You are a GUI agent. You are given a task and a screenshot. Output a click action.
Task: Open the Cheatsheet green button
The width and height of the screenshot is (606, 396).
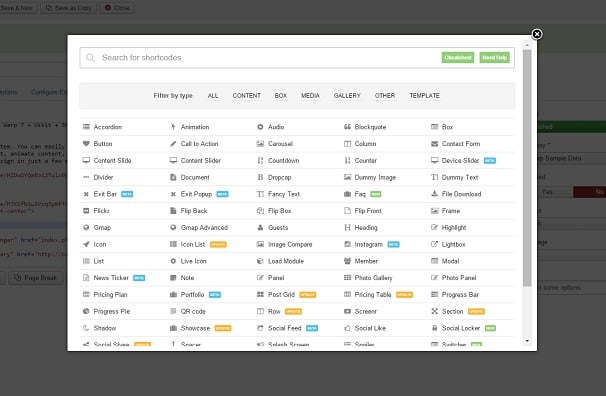pyautogui.click(x=458, y=58)
